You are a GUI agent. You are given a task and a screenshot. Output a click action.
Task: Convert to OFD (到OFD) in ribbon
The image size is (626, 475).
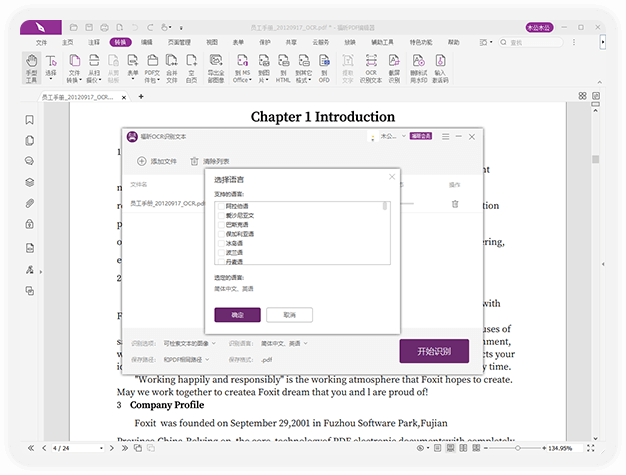click(x=324, y=68)
